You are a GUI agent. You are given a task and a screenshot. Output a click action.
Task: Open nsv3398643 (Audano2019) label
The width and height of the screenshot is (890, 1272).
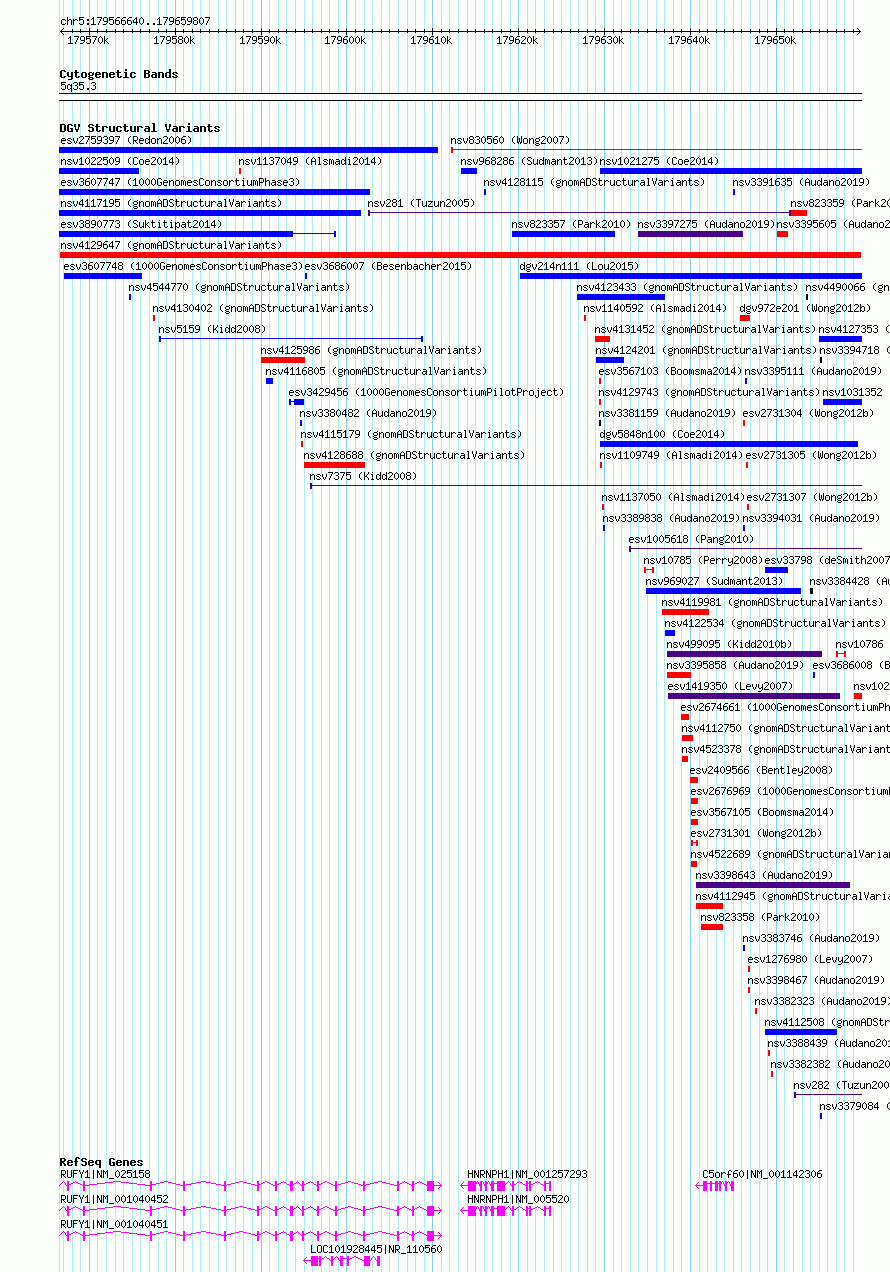(x=764, y=875)
